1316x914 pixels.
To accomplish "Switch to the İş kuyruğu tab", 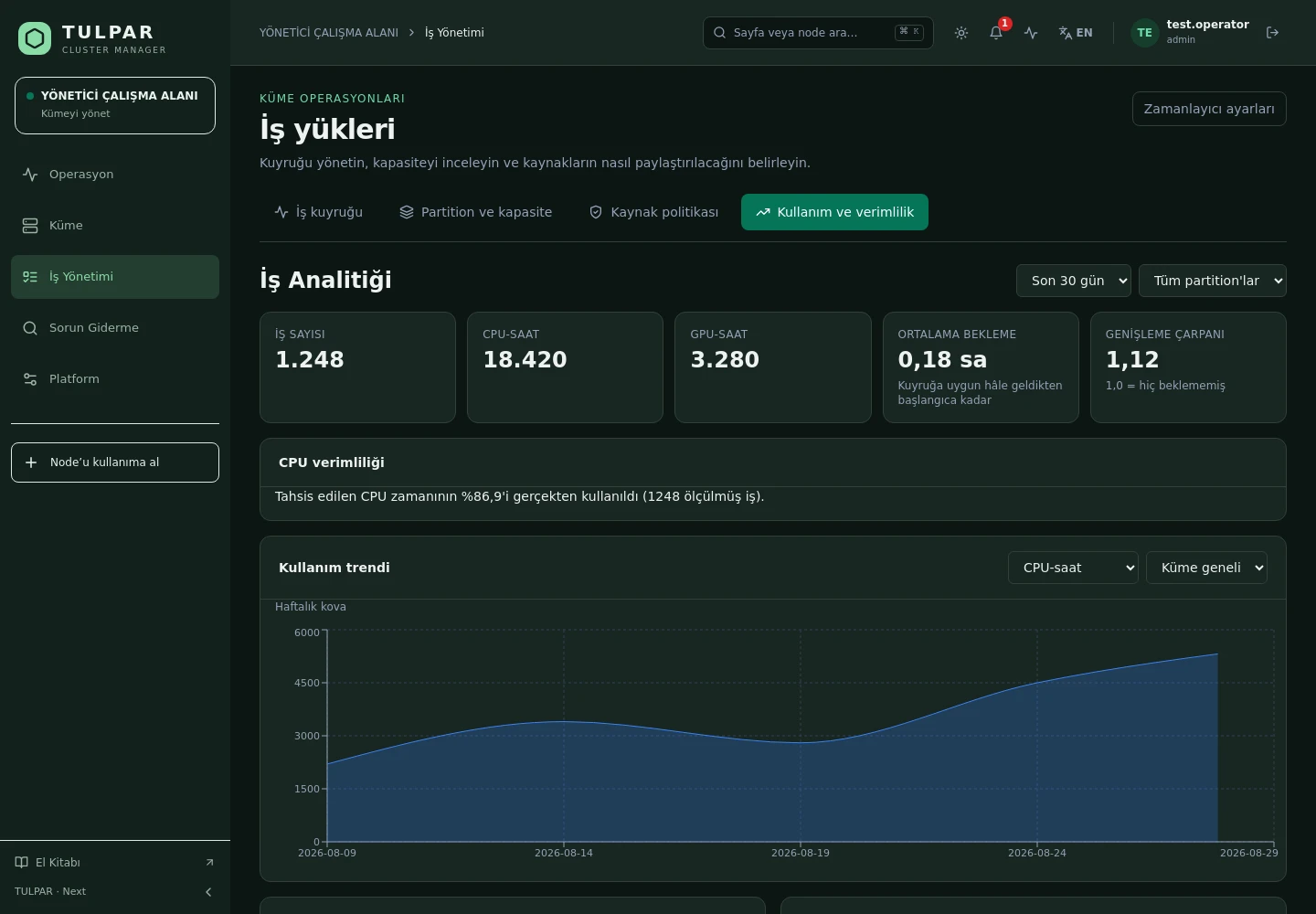I will 319,212.
